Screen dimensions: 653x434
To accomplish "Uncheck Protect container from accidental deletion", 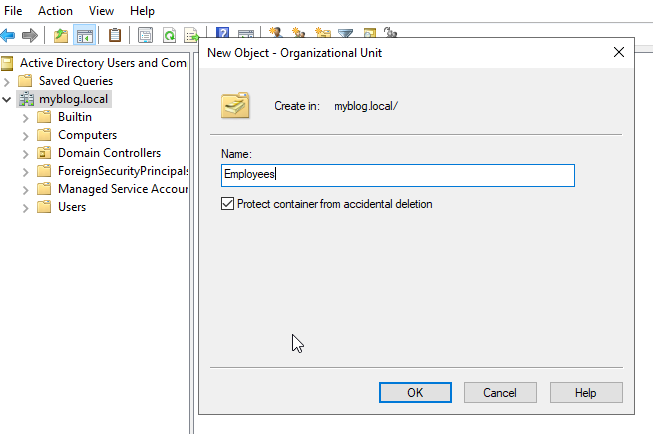I will pyautogui.click(x=228, y=204).
